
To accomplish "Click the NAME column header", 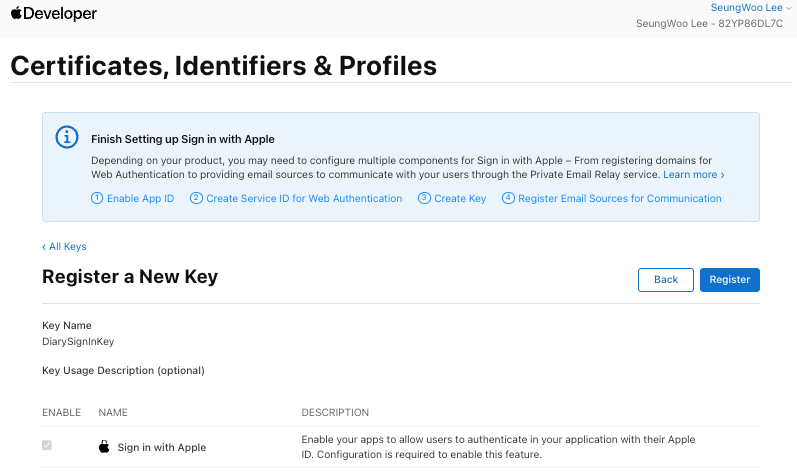I will pyautogui.click(x=113, y=412).
